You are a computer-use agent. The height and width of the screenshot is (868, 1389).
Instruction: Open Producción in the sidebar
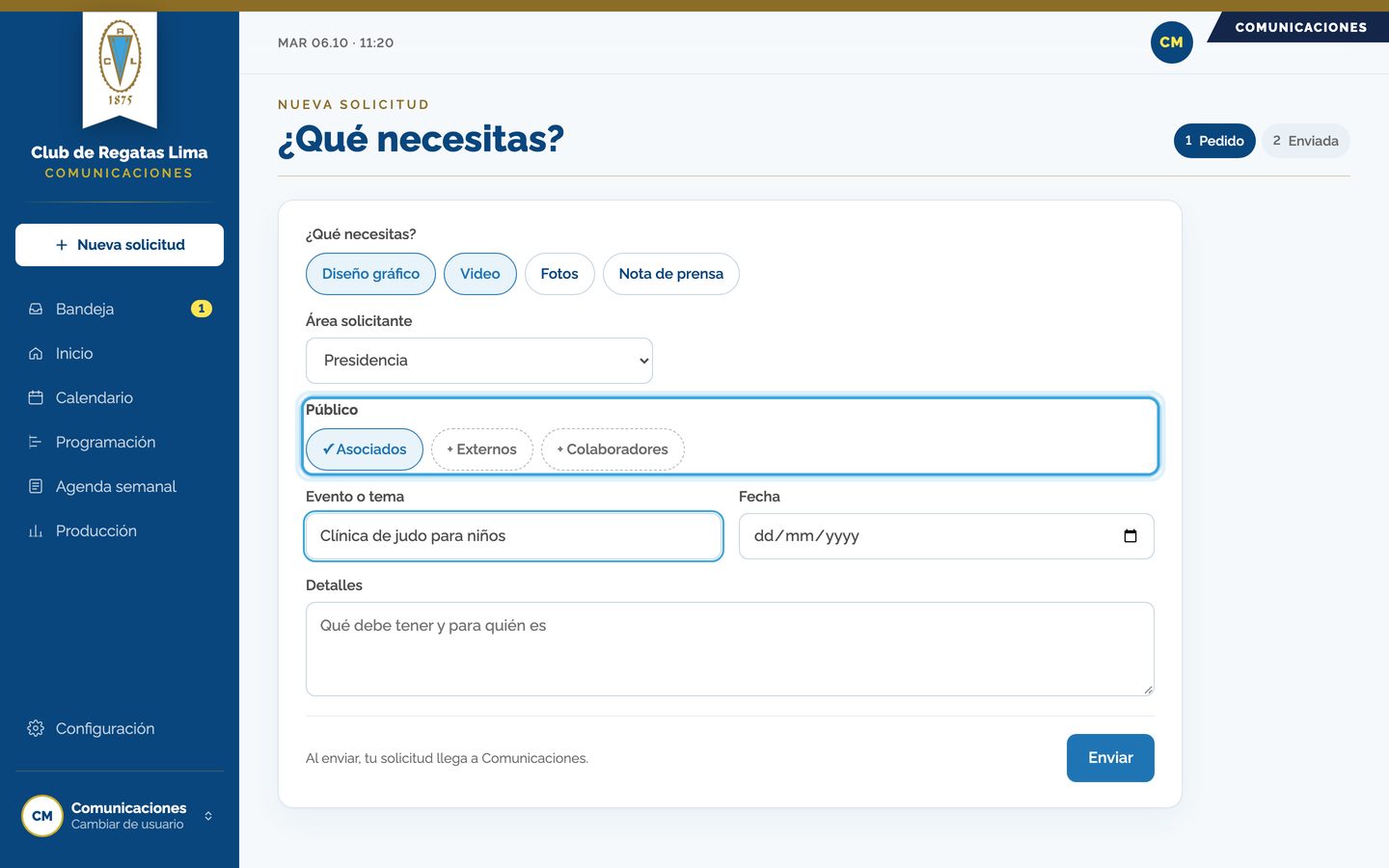click(x=120, y=530)
